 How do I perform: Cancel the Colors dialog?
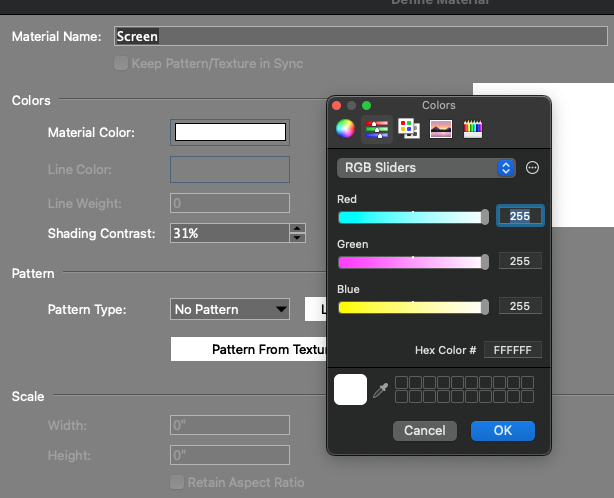pyautogui.click(x=425, y=431)
